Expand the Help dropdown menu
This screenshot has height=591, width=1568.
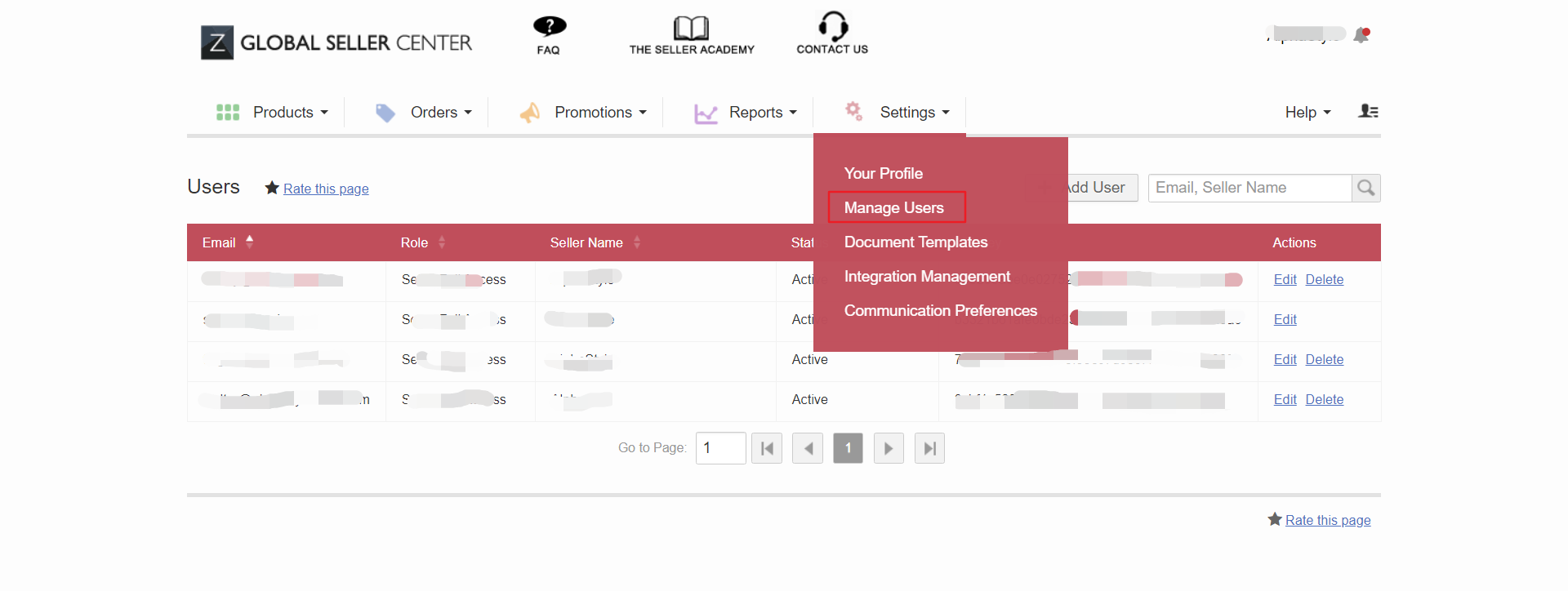(1307, 113)
